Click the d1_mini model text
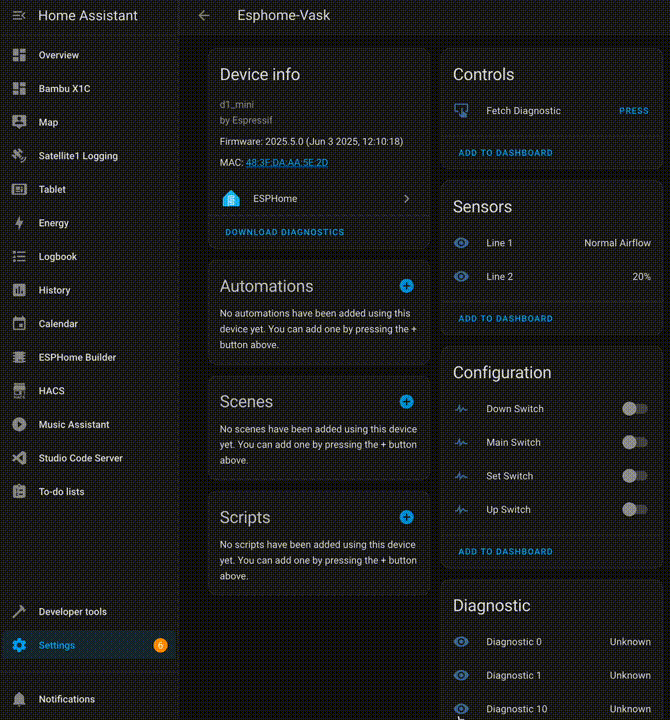This screenshot has width=670, height=720. pos(236,104)
